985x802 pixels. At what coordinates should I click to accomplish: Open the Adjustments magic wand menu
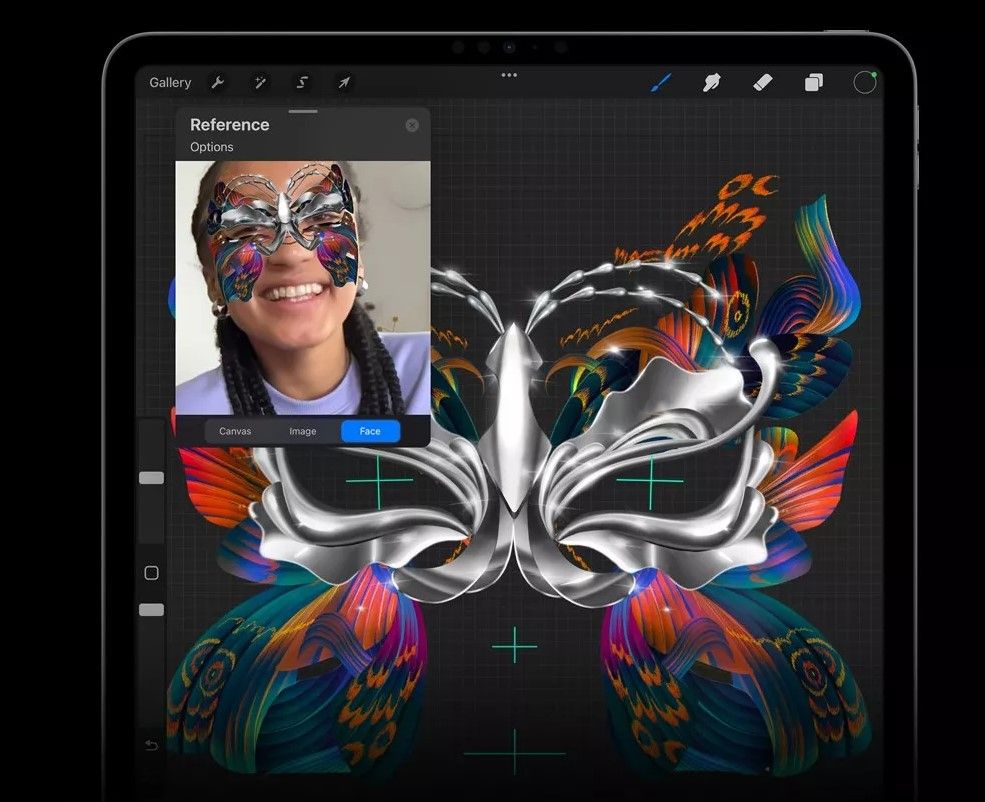[258, 83]
